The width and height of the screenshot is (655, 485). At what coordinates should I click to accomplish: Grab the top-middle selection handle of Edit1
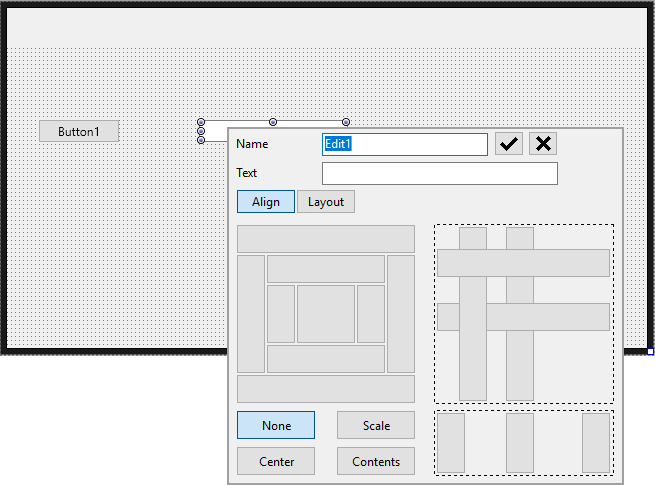point(273,122)
